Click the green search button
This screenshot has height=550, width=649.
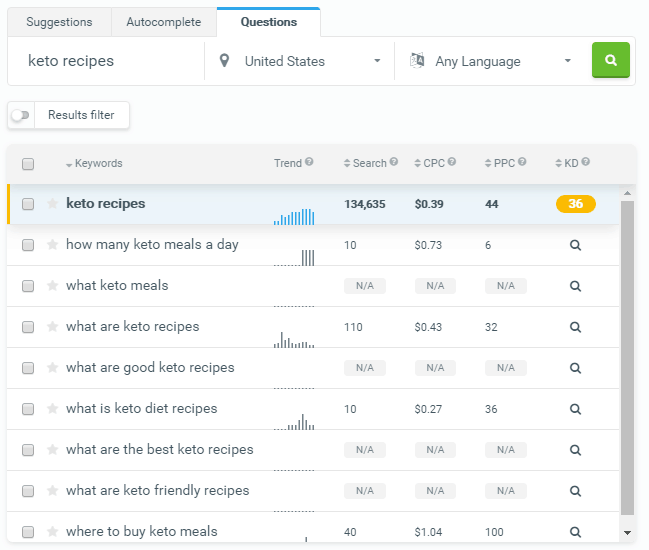610,60
